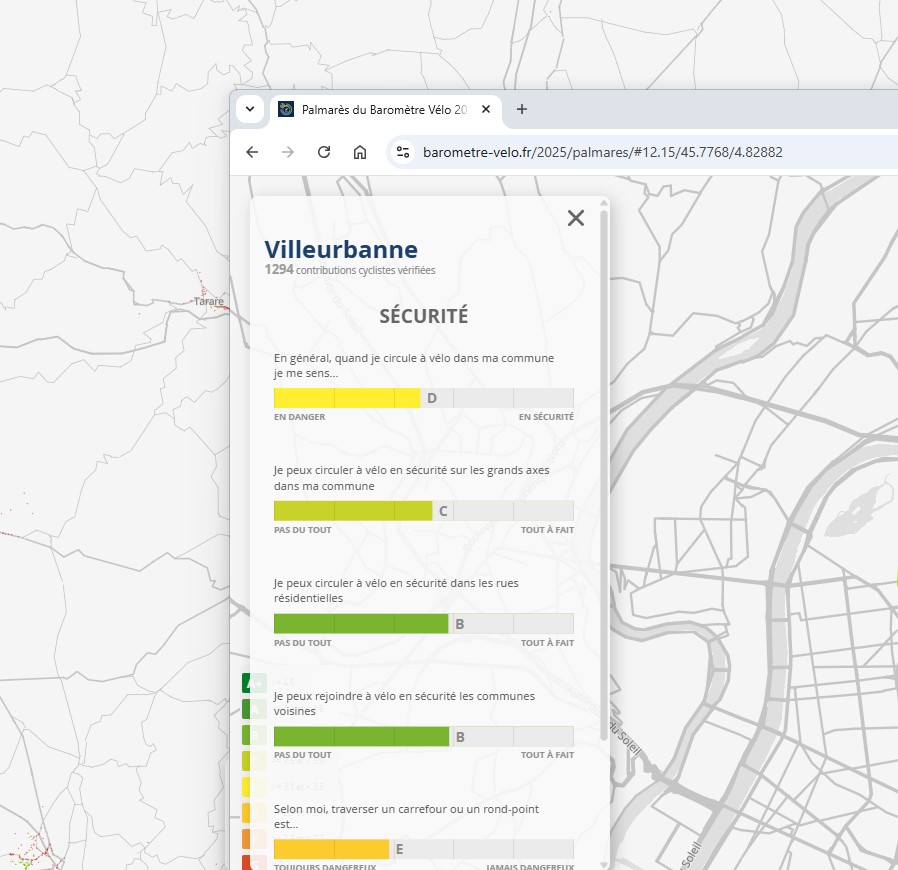The width and height of the screenshot is (898, 870).
Task: Expand the orange F swatch in the legend
Action: coord(246,838)
